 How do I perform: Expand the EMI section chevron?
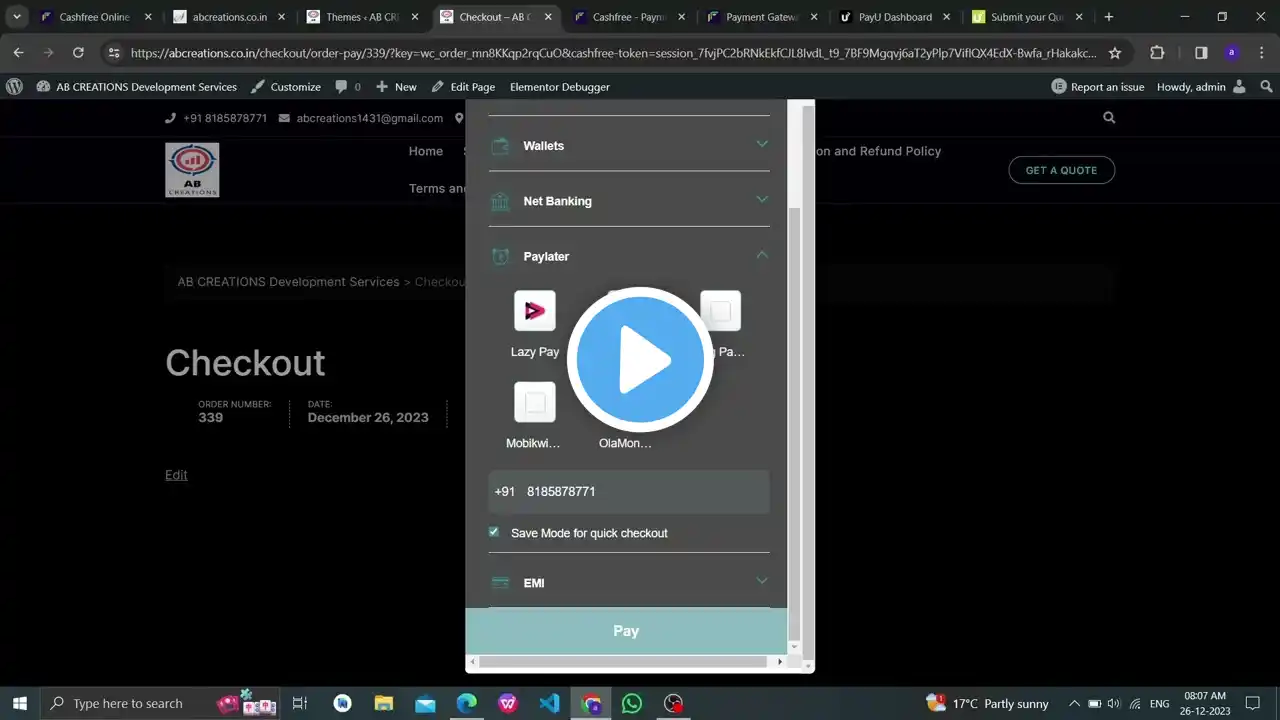click(x=762, y=581)
